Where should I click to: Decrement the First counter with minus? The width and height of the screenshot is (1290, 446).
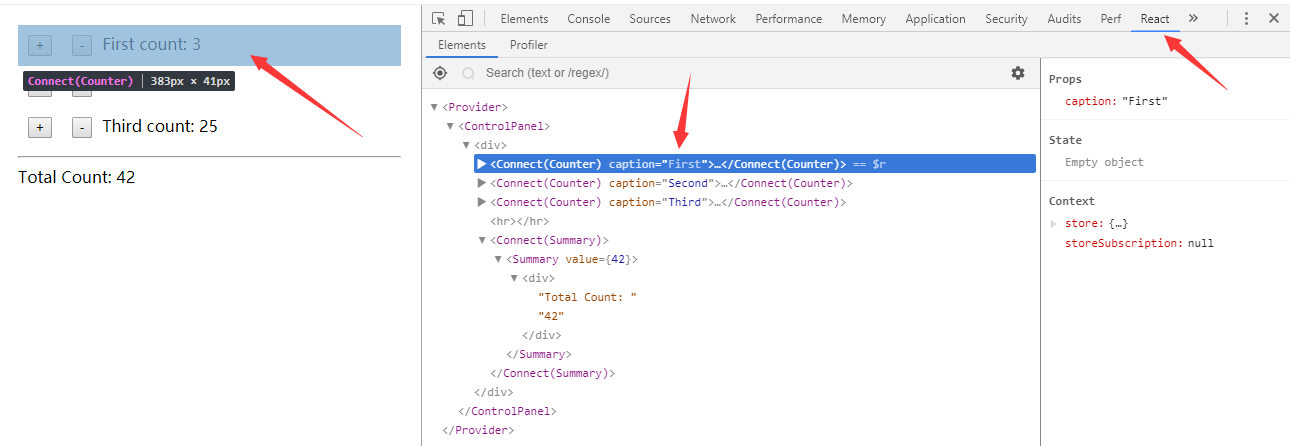coord(82,45)
